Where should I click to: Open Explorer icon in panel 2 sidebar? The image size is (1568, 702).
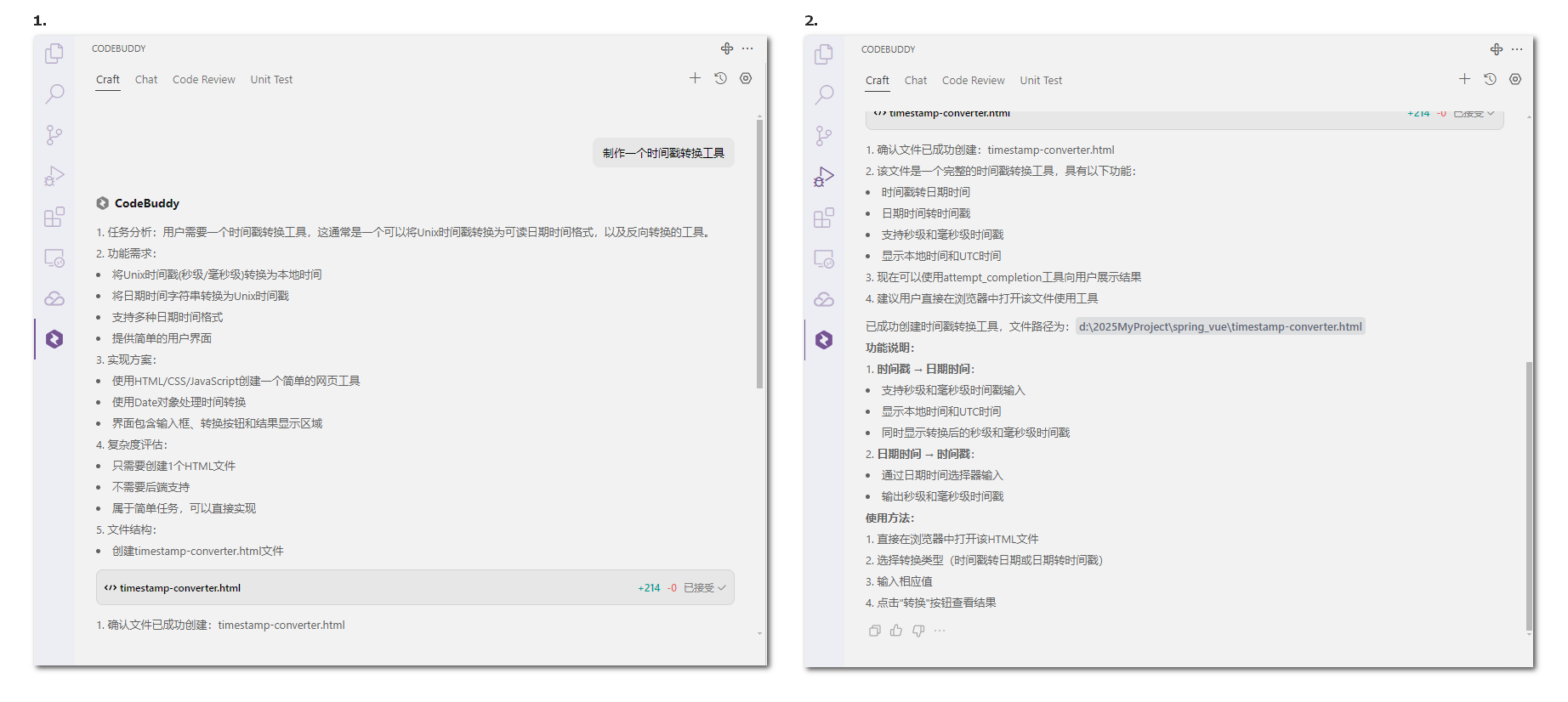tap(824, 54)
